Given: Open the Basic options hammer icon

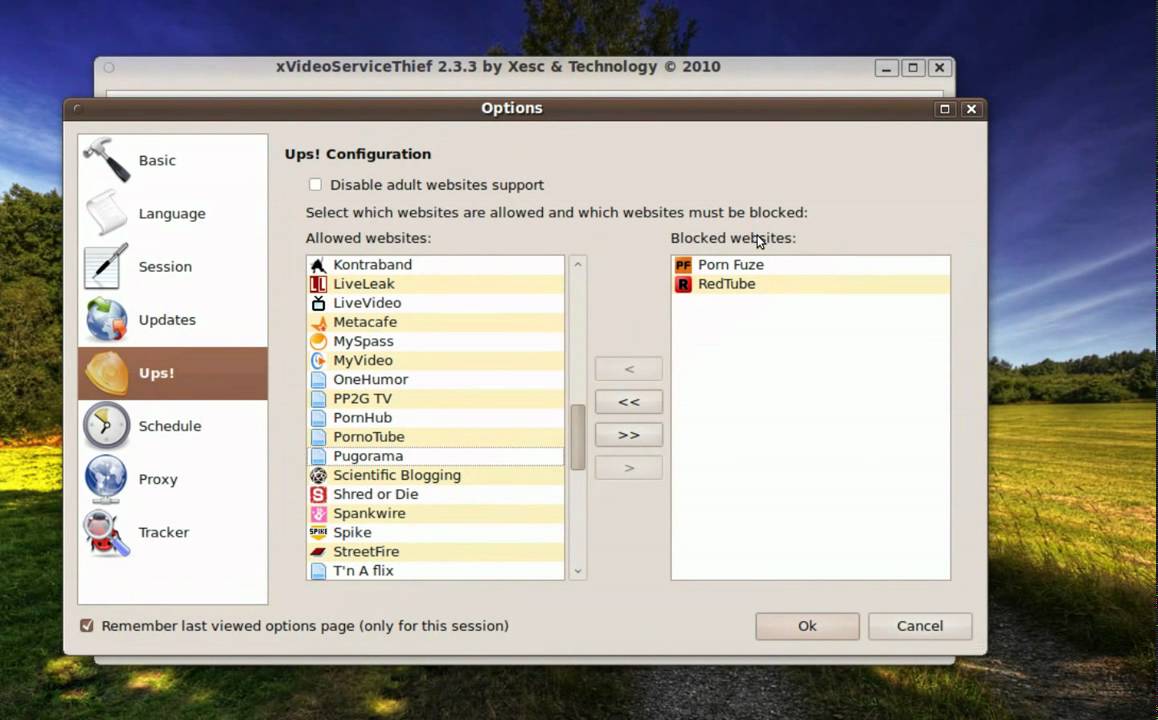Looking at the screenshot, I should (x=106, y=160).
